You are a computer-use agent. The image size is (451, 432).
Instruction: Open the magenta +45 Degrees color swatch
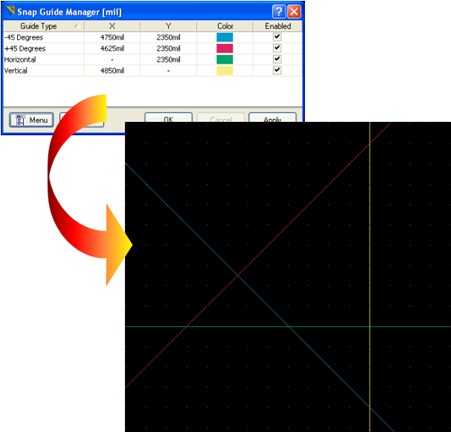click(x=225, y=48)
